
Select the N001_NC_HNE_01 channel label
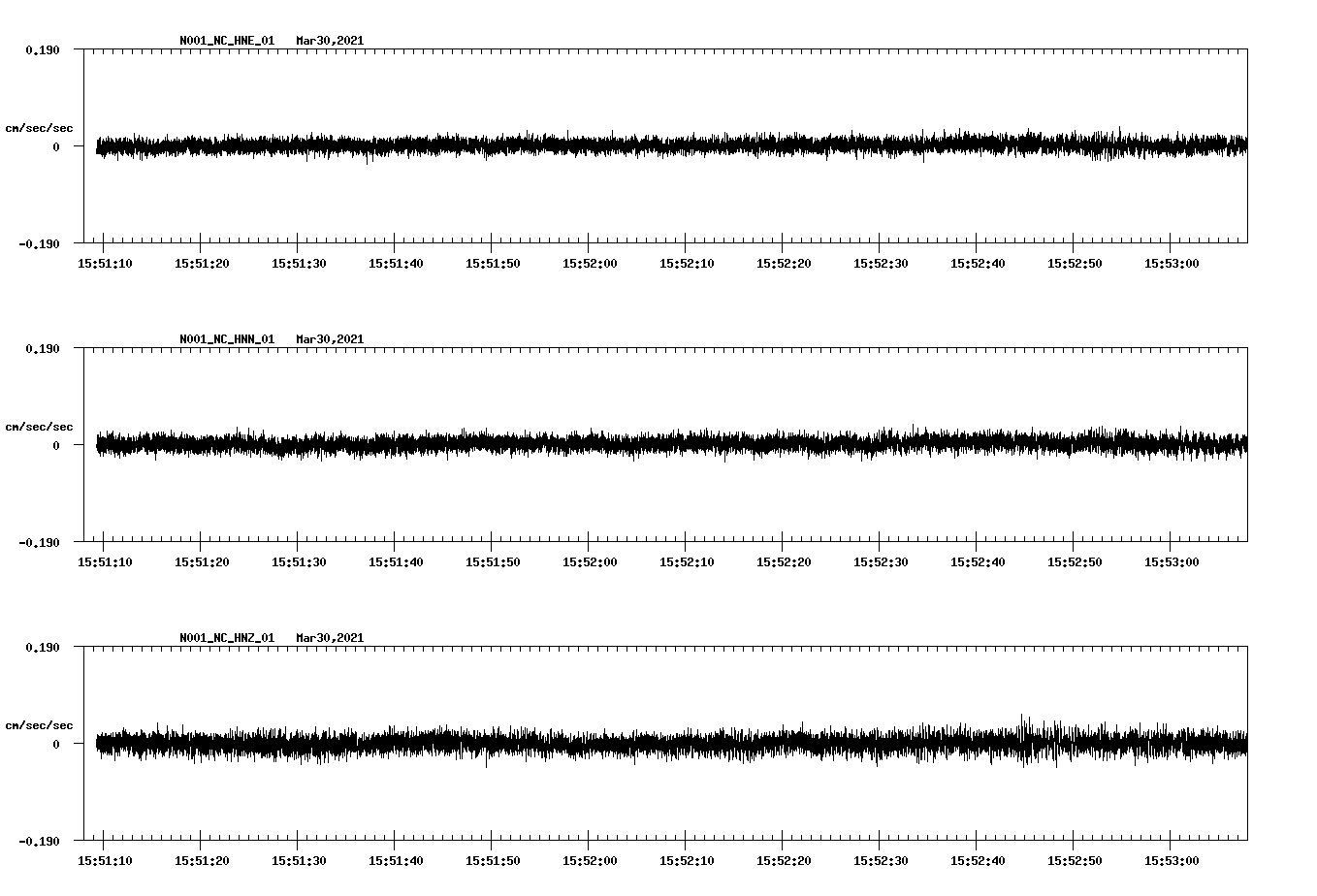point(225,41)
